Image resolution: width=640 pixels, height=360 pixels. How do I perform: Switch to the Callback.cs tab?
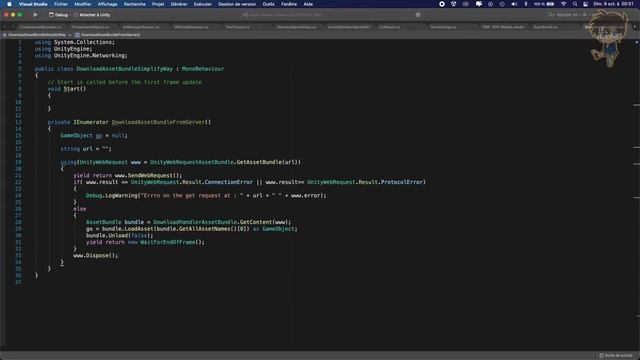(389, 27)
